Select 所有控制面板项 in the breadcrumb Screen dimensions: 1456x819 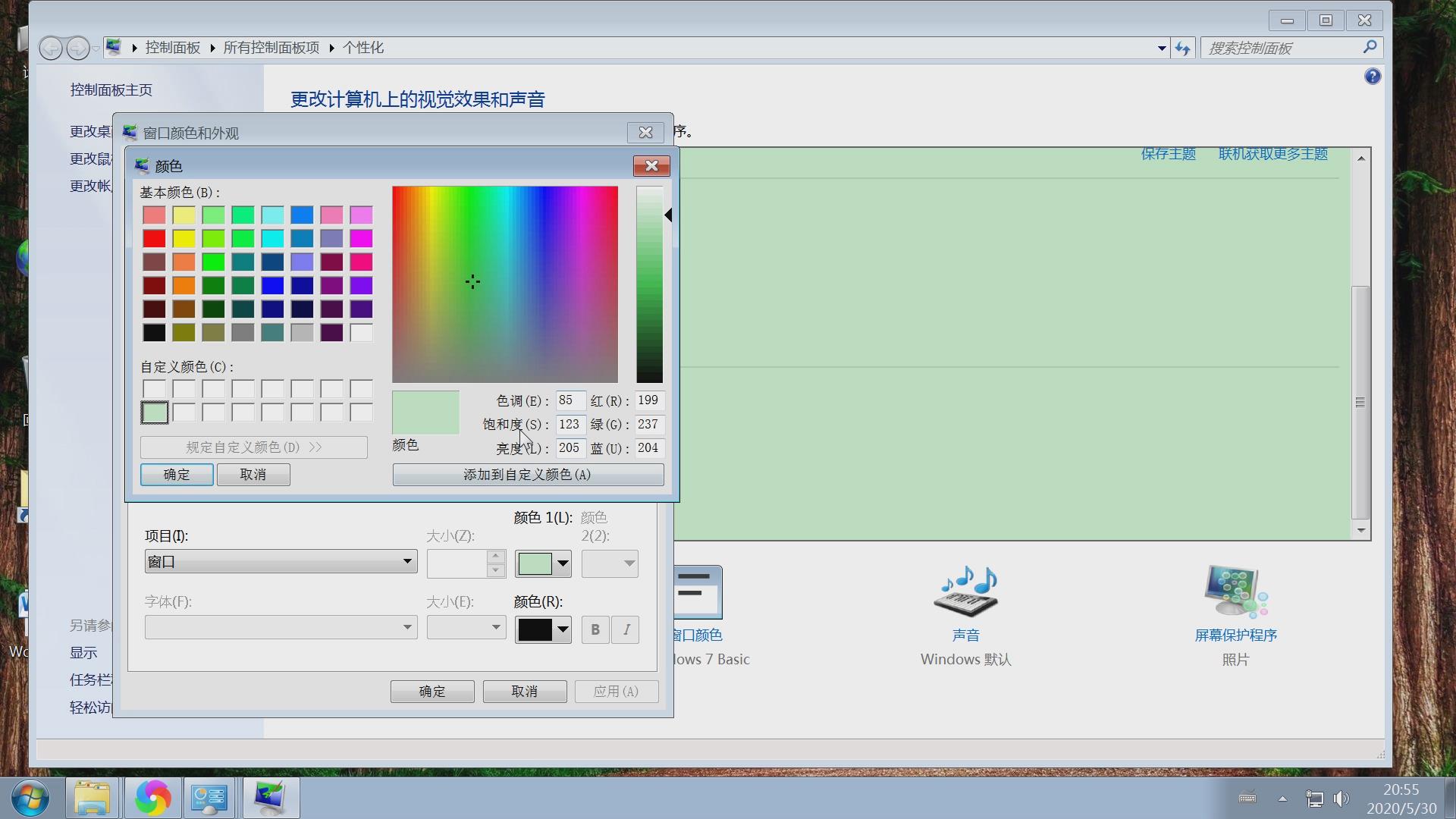(x=271, y=47)
